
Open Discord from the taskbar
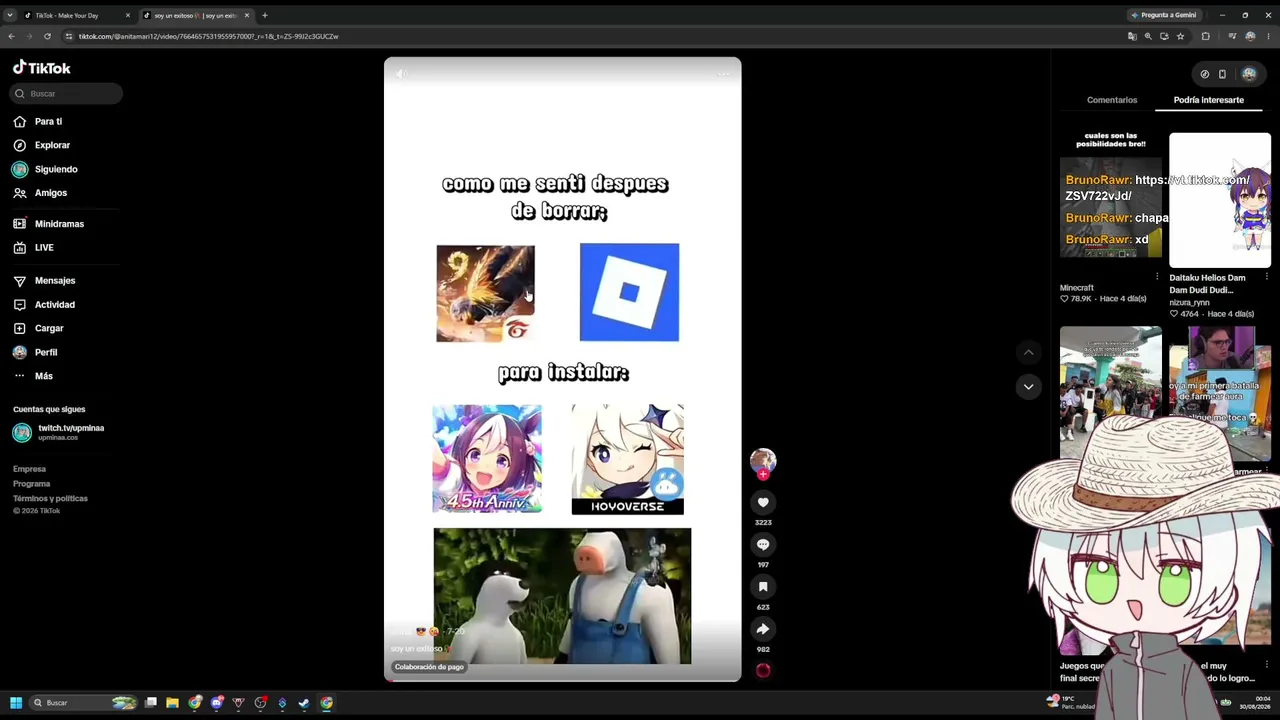tap(216, 703)
